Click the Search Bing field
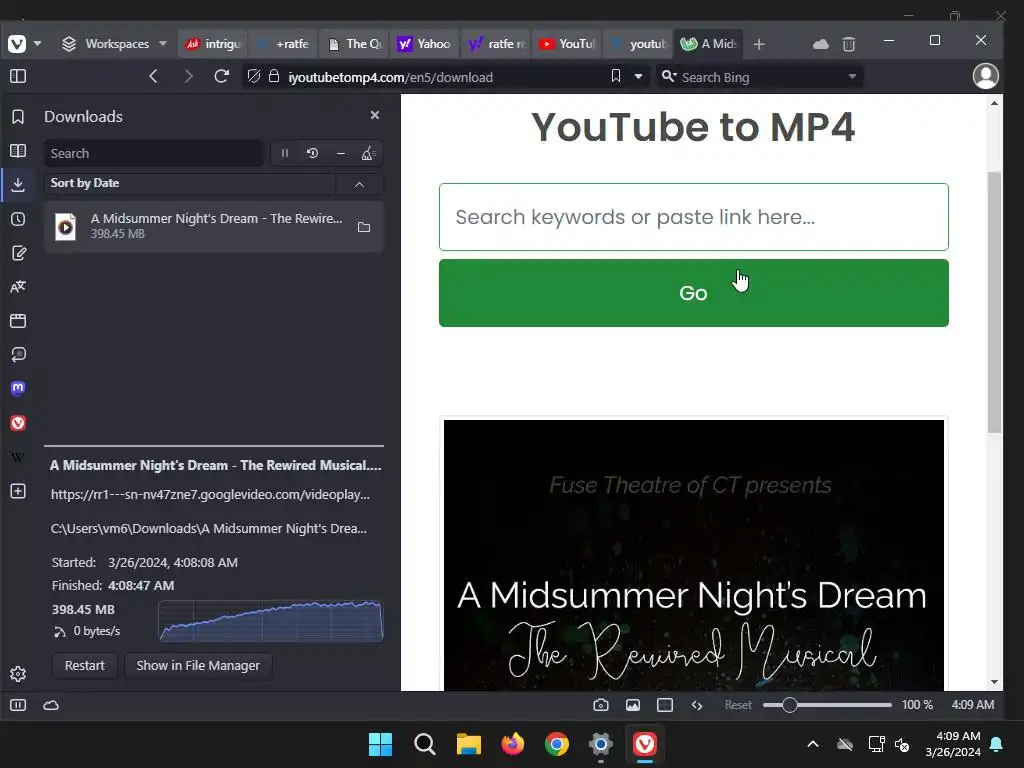The height and width of the screenshot is (768, 1024). coord(758,77)
